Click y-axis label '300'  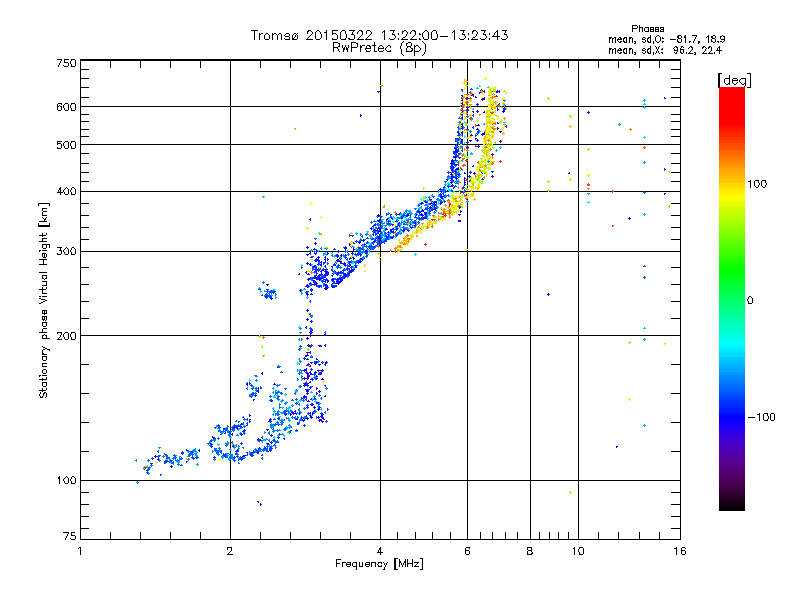66,252
